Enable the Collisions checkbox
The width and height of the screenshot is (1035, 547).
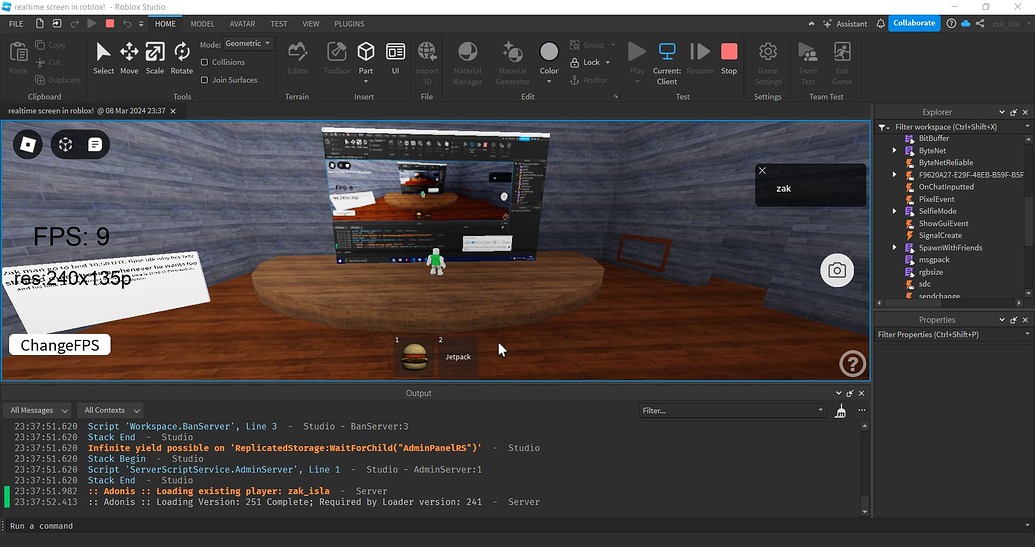205,62
